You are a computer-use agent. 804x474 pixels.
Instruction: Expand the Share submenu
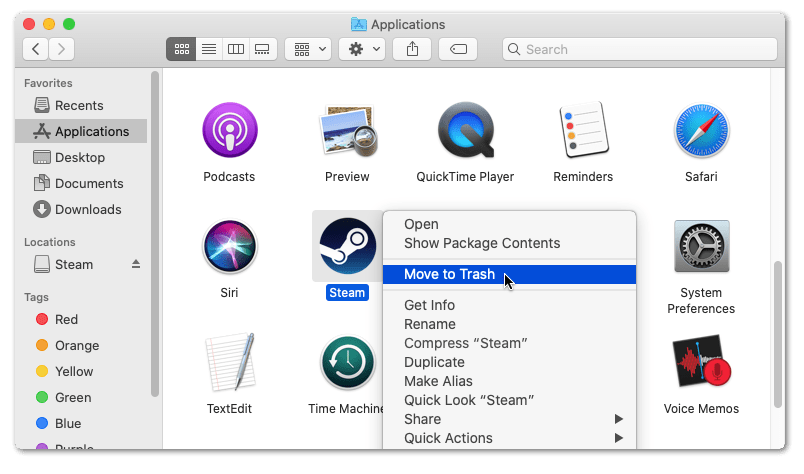(x=509, y=419)
